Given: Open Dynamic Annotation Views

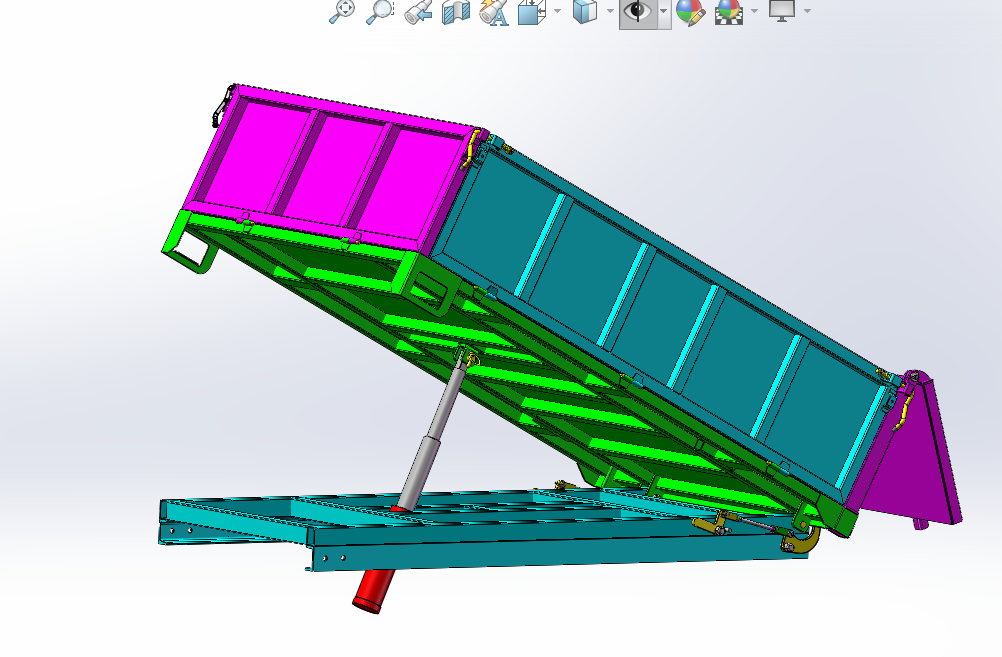Looking at the screenshot, I should (x=494, y=12).
